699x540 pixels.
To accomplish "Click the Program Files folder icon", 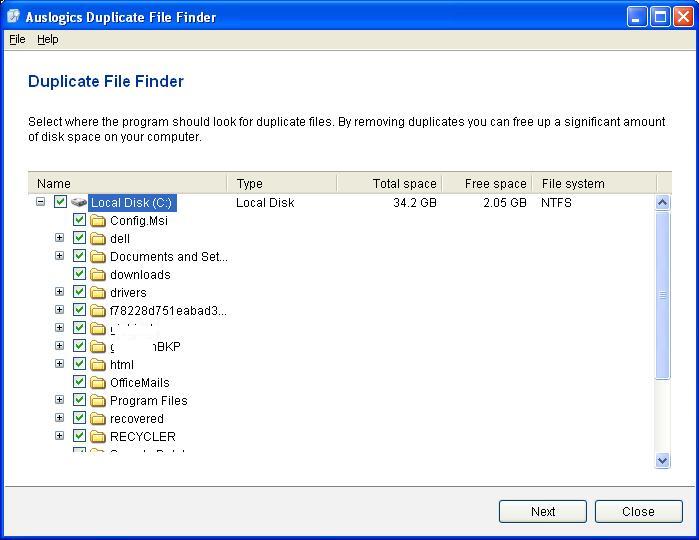I will (98, 401).
